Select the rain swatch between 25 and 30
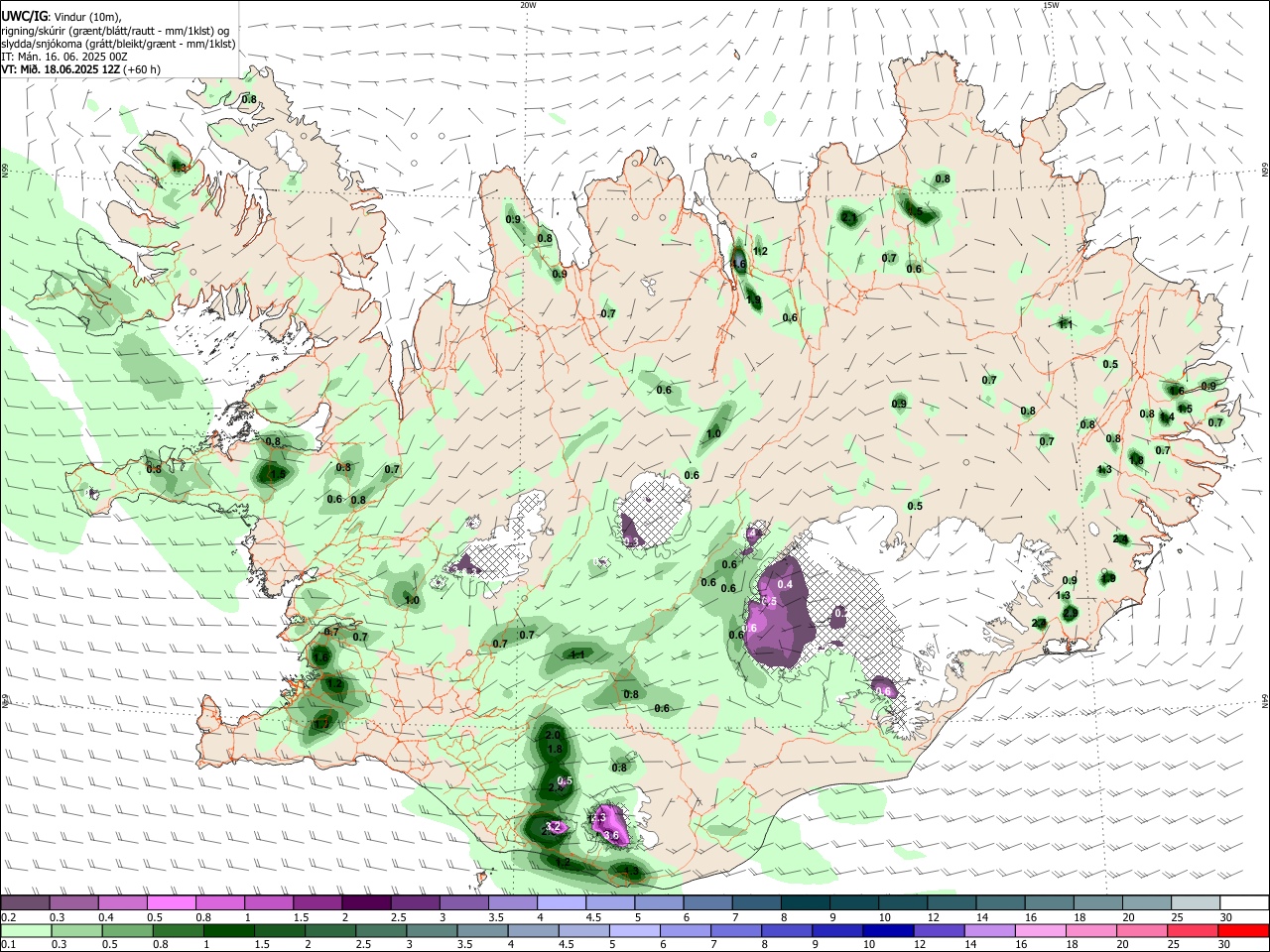This screenshot has width=1270, height=952. pos(1193,930)
